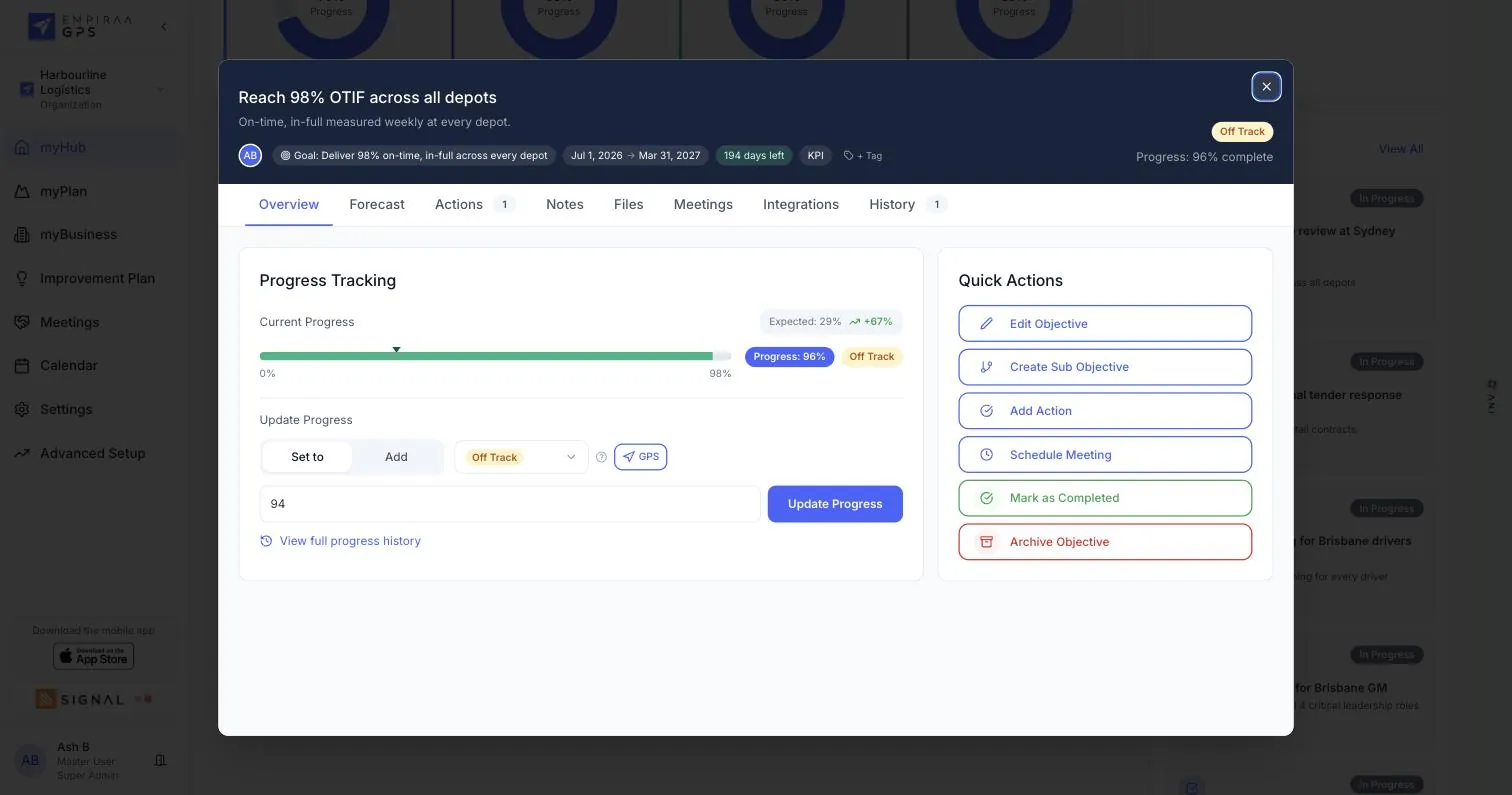Click the green current progress bar
The image size is (1512, 795).
pos(486,356)
